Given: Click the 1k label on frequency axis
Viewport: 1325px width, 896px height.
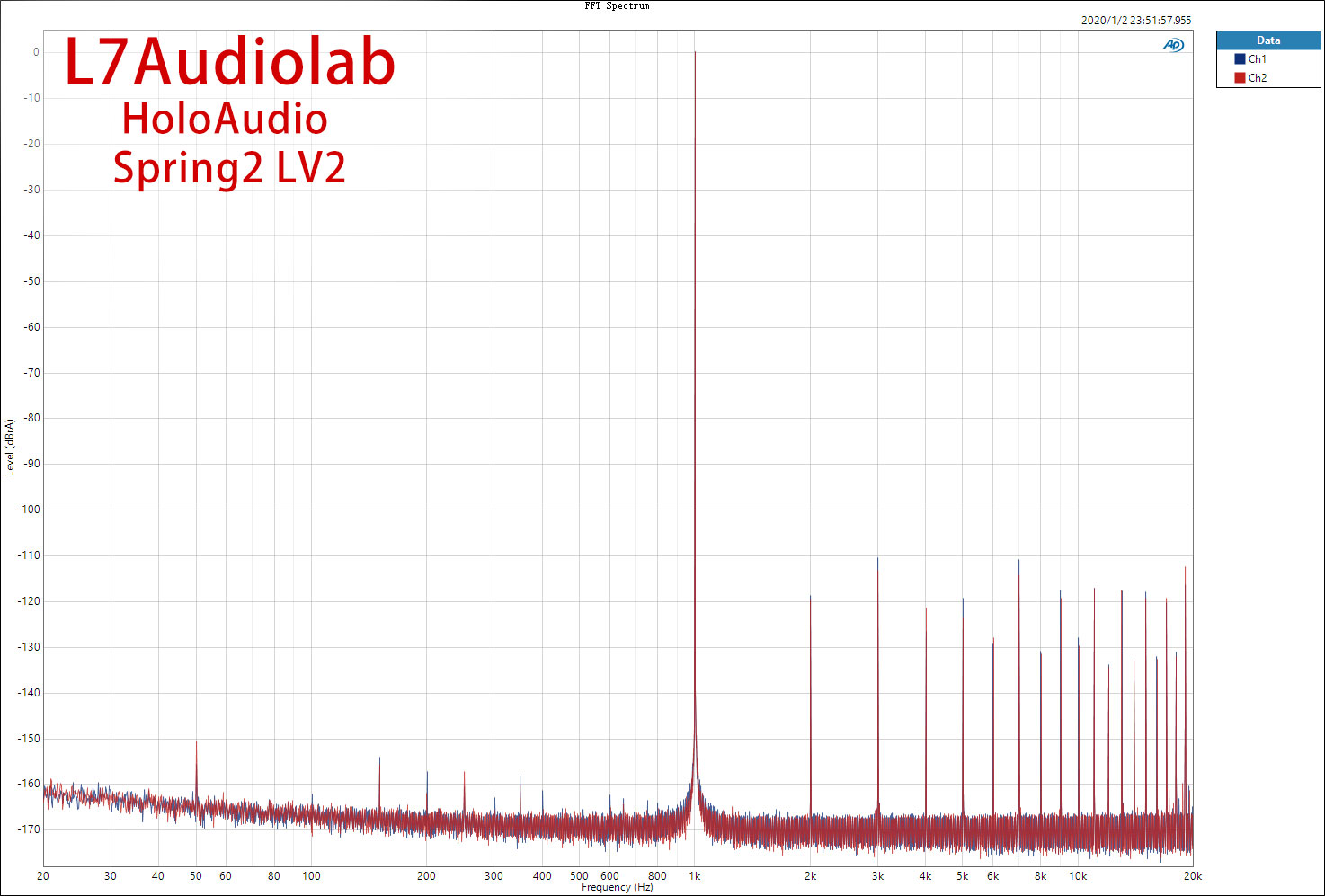Looking at the screenshot, I should click(694, 876).
